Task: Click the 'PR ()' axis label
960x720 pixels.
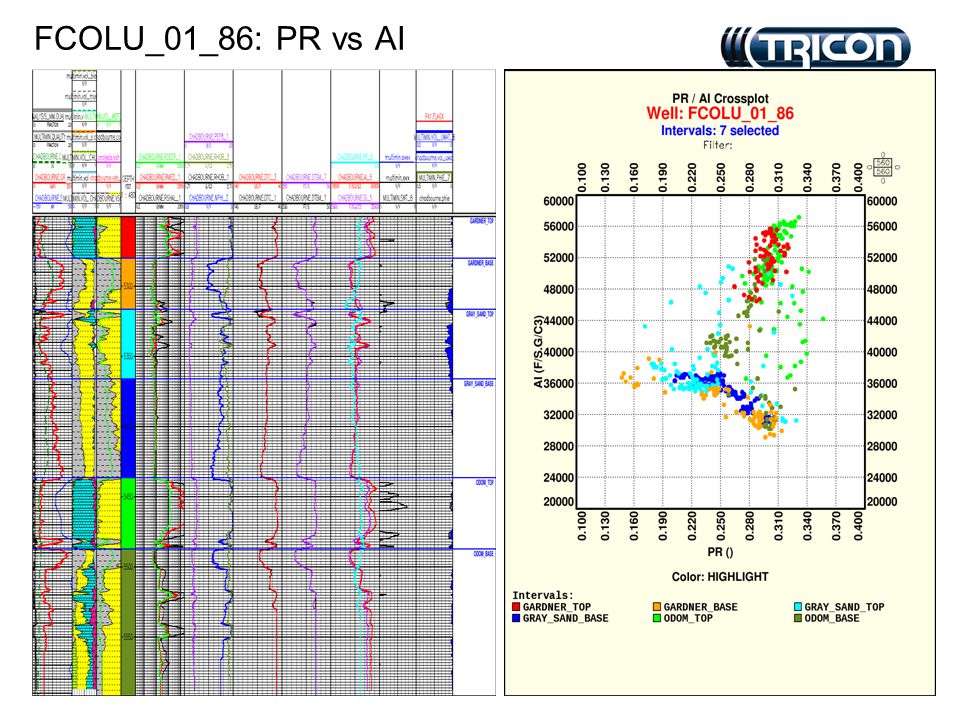Action: 720,552
